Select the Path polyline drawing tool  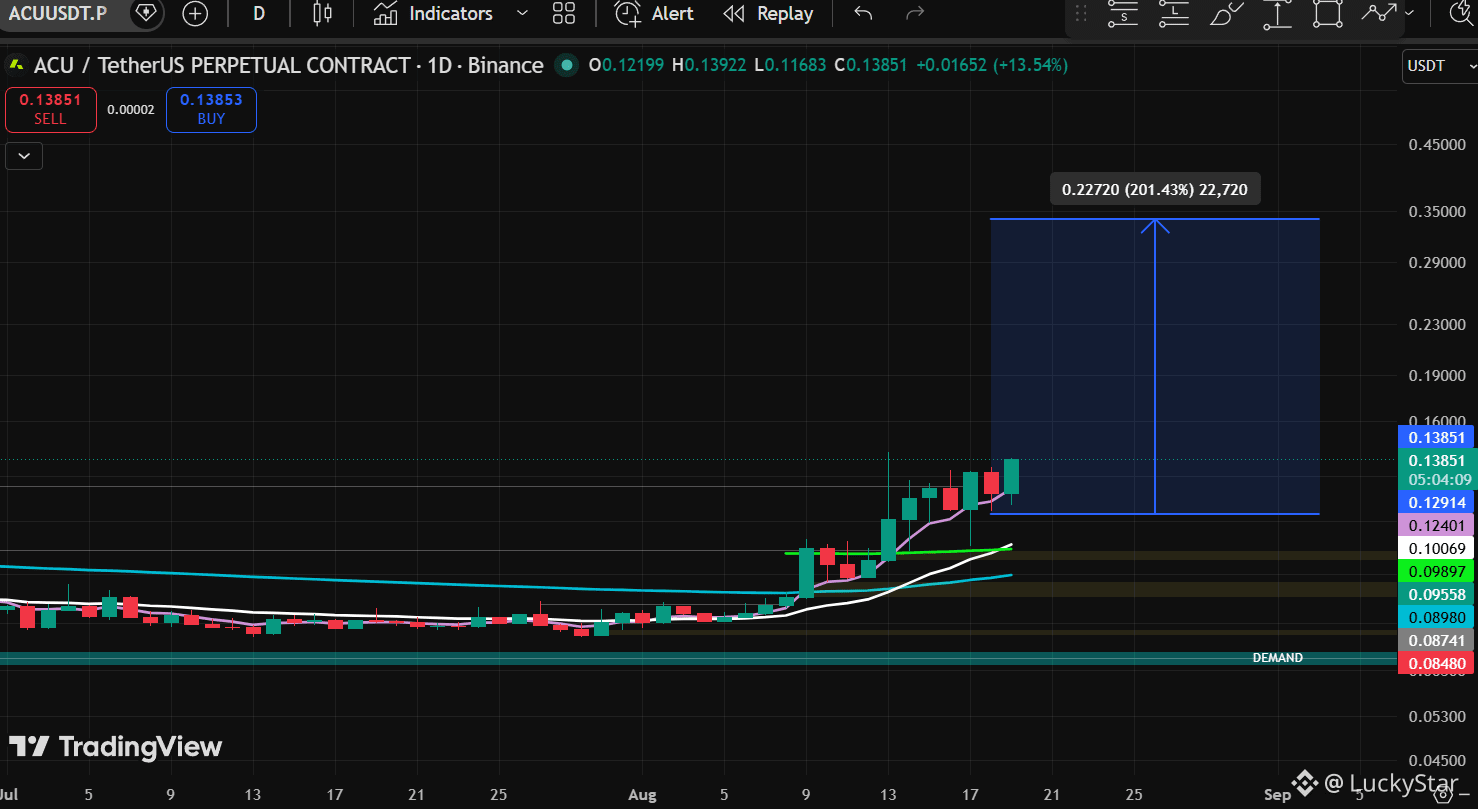[x=1380, y=14]
